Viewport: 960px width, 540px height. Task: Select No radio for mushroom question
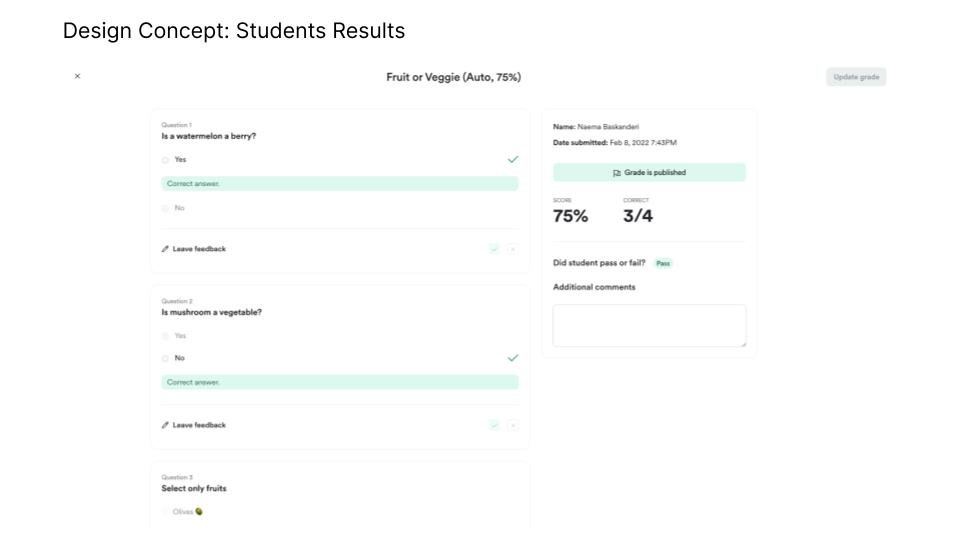165,358
